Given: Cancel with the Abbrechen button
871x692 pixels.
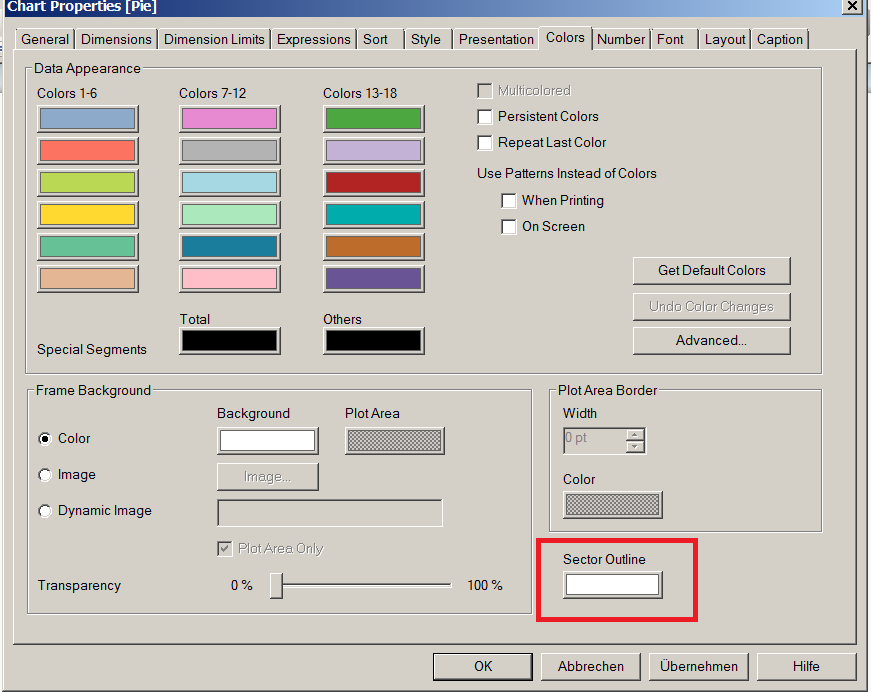Looking at the screenshot, I should (590, 666).
